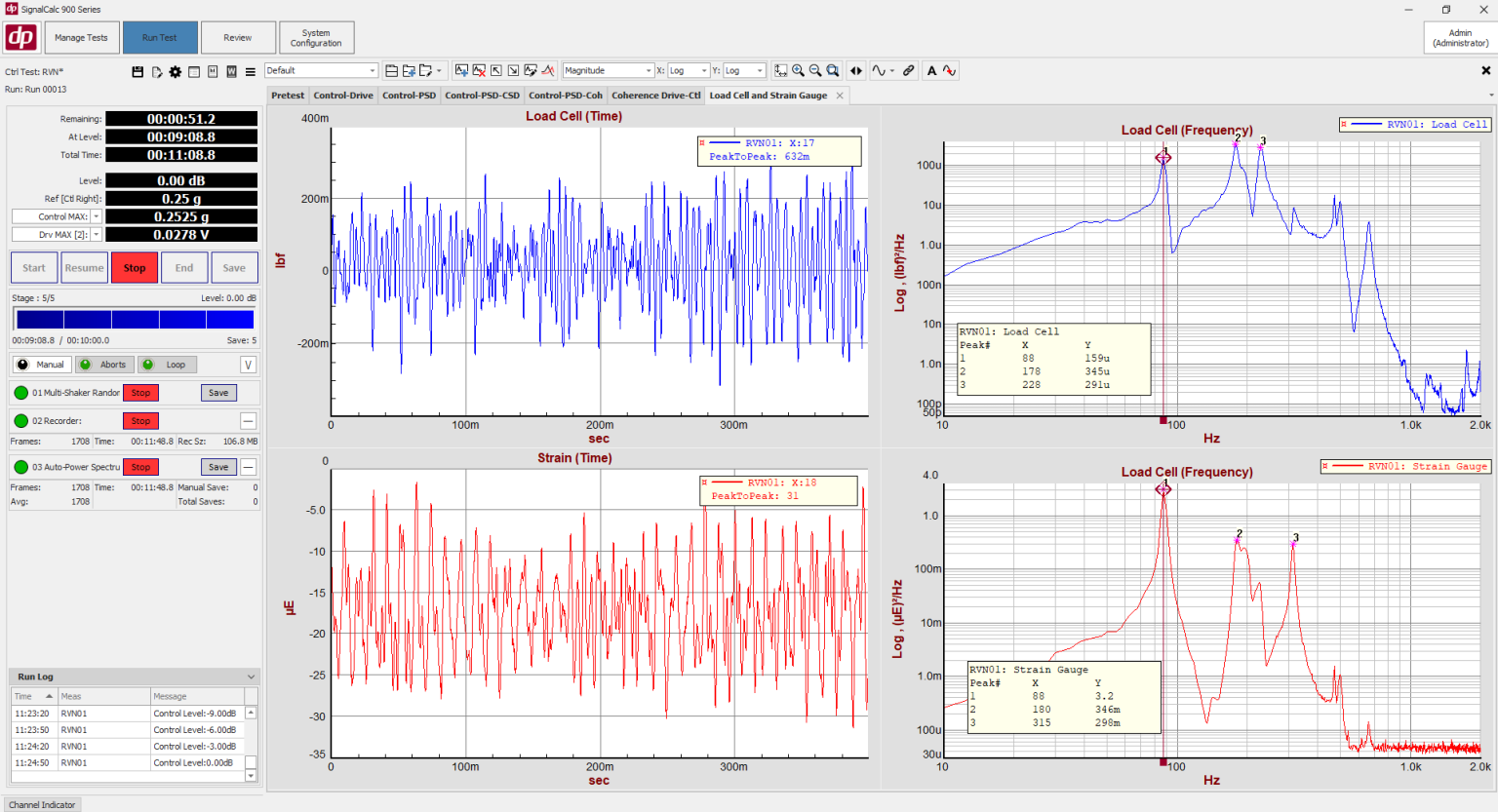The image size is (1498, 812).
Task: Stop the 02 Recorder
Action: pos(141,421)
